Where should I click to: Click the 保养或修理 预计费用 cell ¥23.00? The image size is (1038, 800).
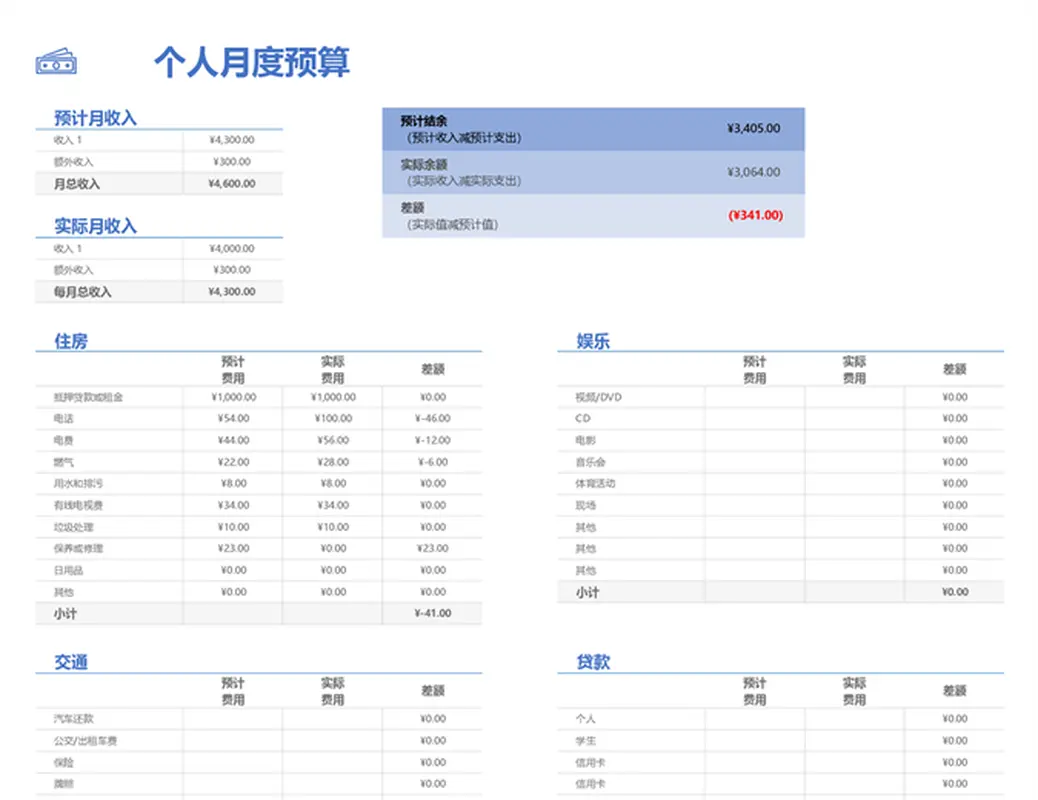click(x=232, y=548)
